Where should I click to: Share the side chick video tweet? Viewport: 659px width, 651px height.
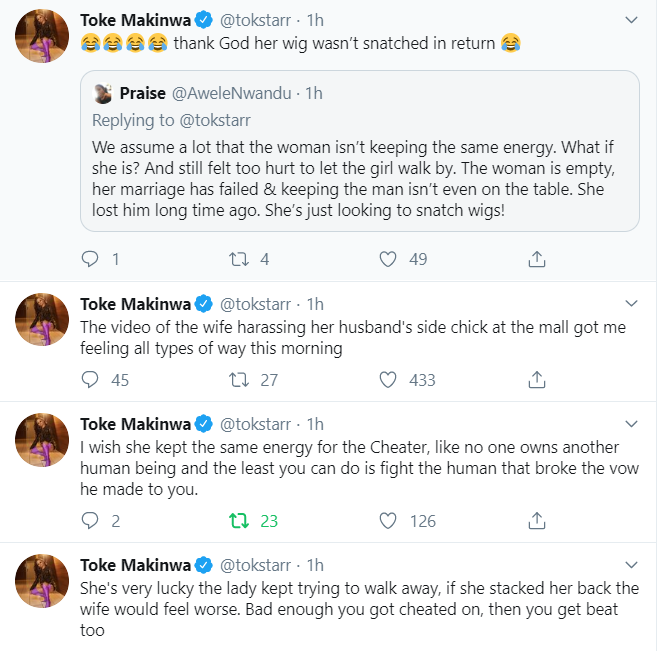(x=536, y=379)
